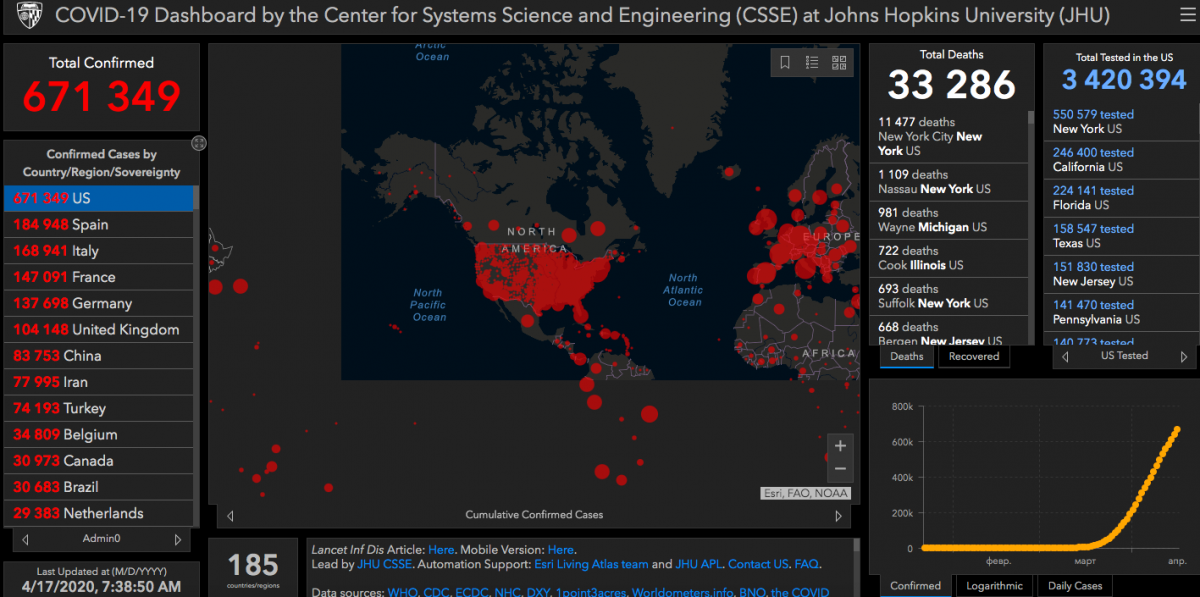Select Belgium with 34 809 cases
Screen dimensions: 1200x597
pos(99,434)
